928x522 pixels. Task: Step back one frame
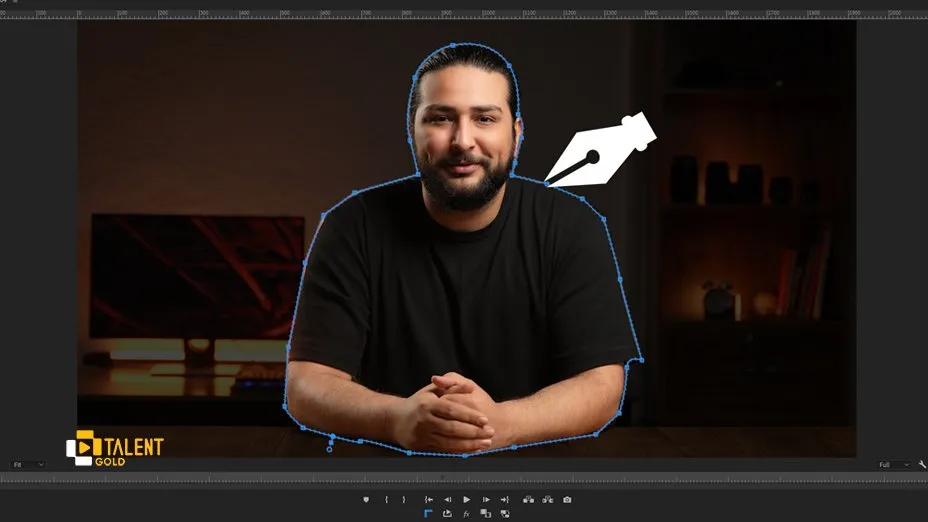point(447,499)
